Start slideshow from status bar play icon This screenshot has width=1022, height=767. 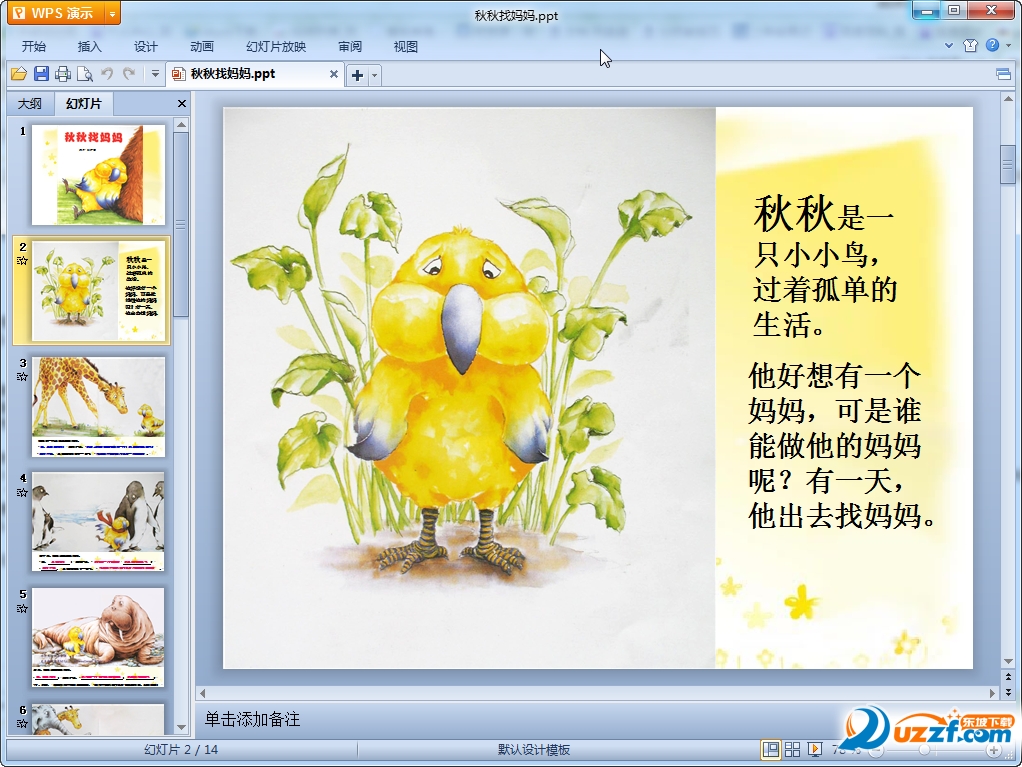click(x=815, y=750)
